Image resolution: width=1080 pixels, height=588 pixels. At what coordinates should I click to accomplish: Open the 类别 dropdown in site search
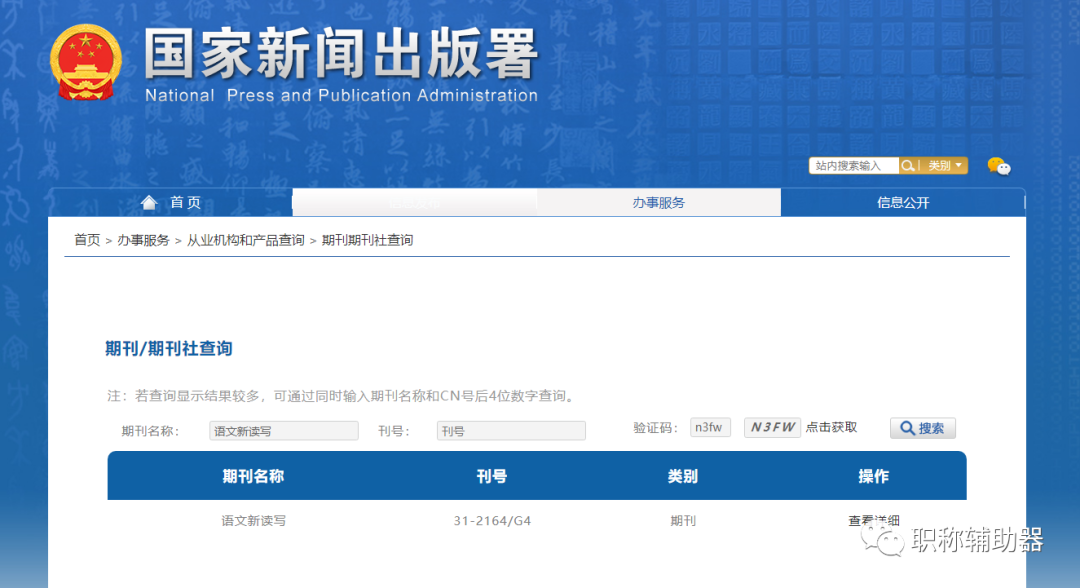[x=944, y=166]
